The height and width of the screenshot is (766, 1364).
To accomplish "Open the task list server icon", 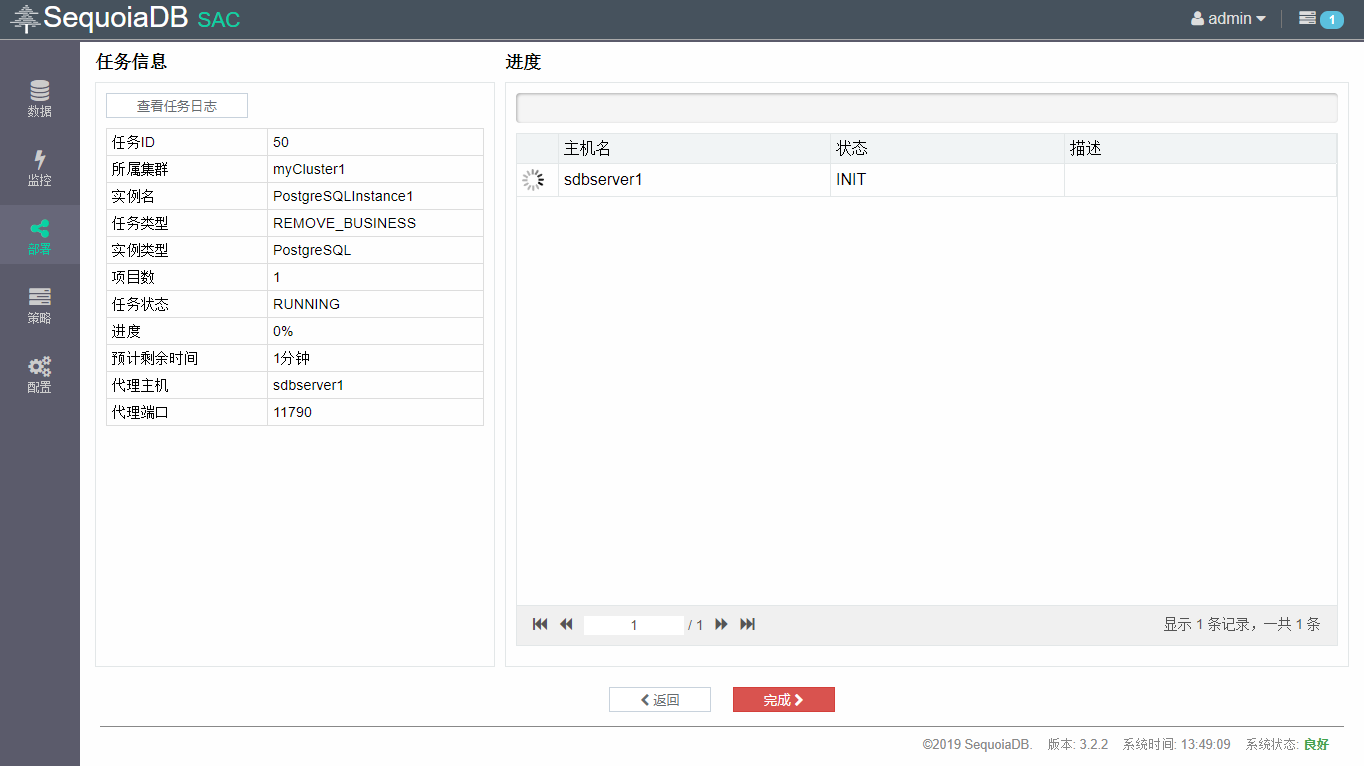I will [x=1307, y=18].
